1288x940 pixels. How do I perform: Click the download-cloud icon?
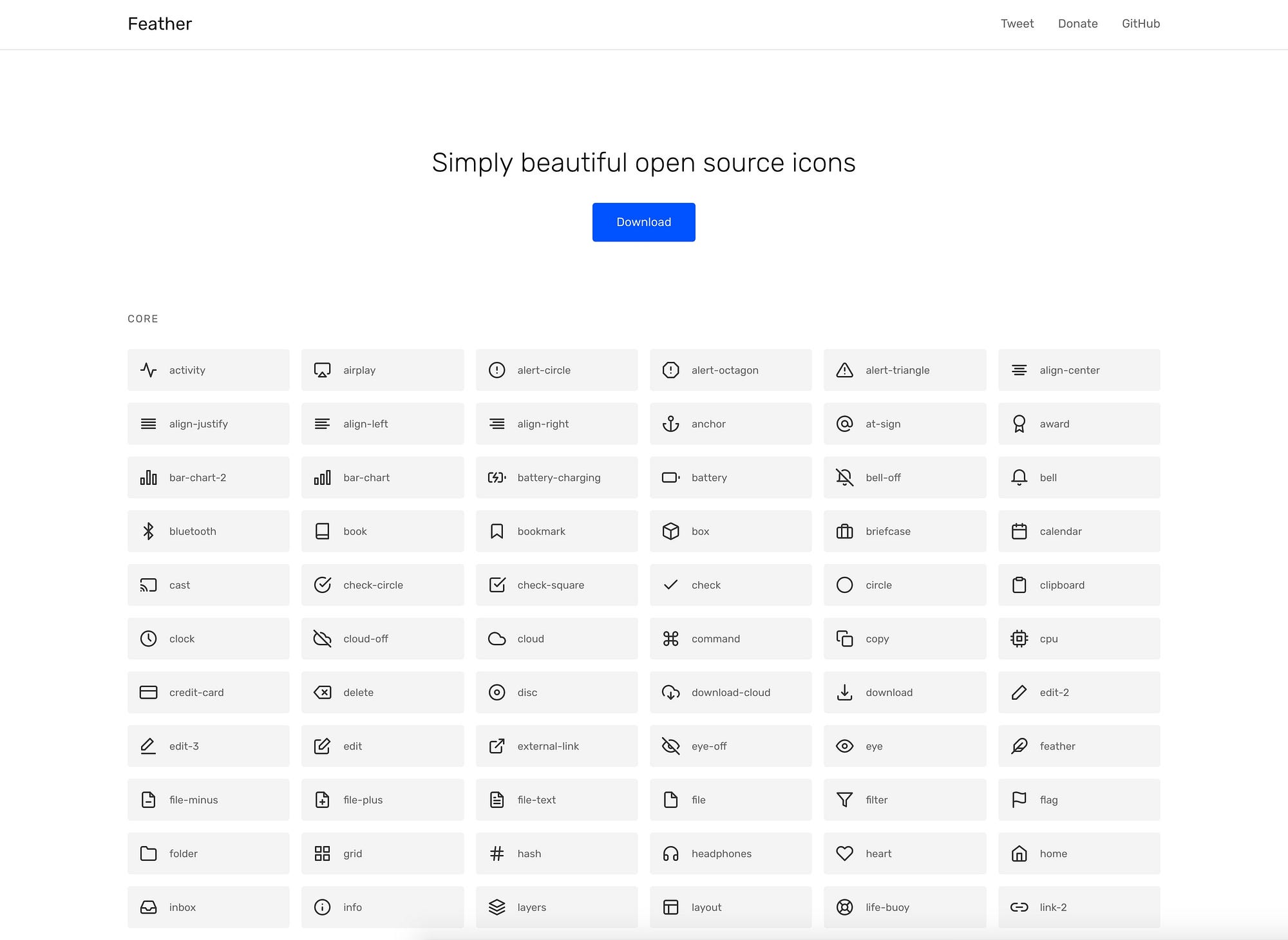click(x=670, y=693)
